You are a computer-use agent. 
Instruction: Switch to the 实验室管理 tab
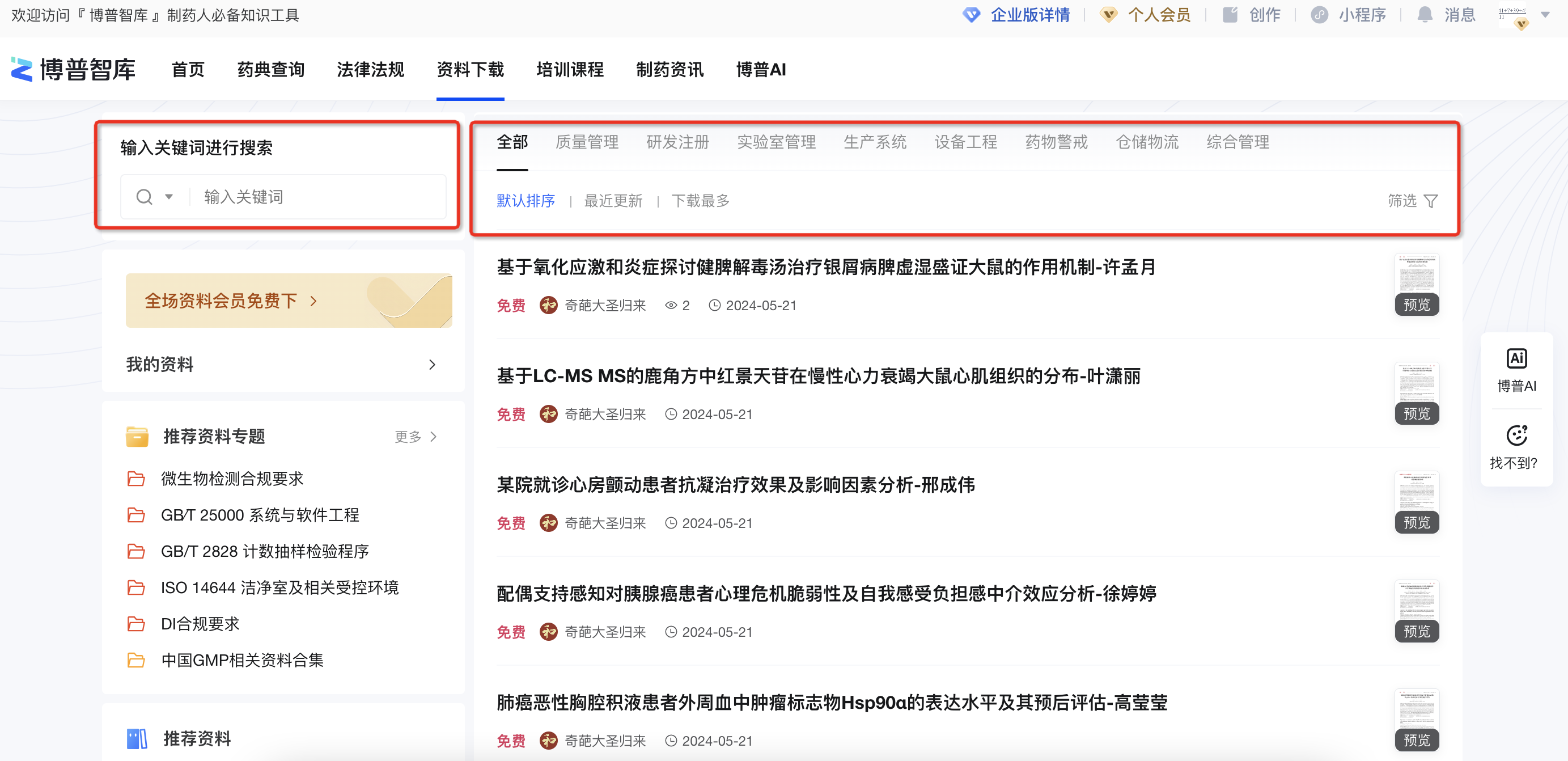pyautogui.click(x=776, y=142)
